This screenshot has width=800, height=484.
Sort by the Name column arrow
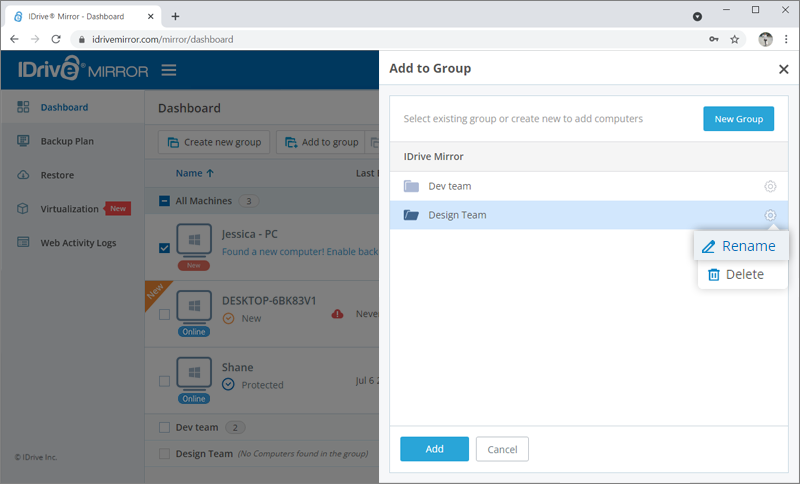coord(210,173)
